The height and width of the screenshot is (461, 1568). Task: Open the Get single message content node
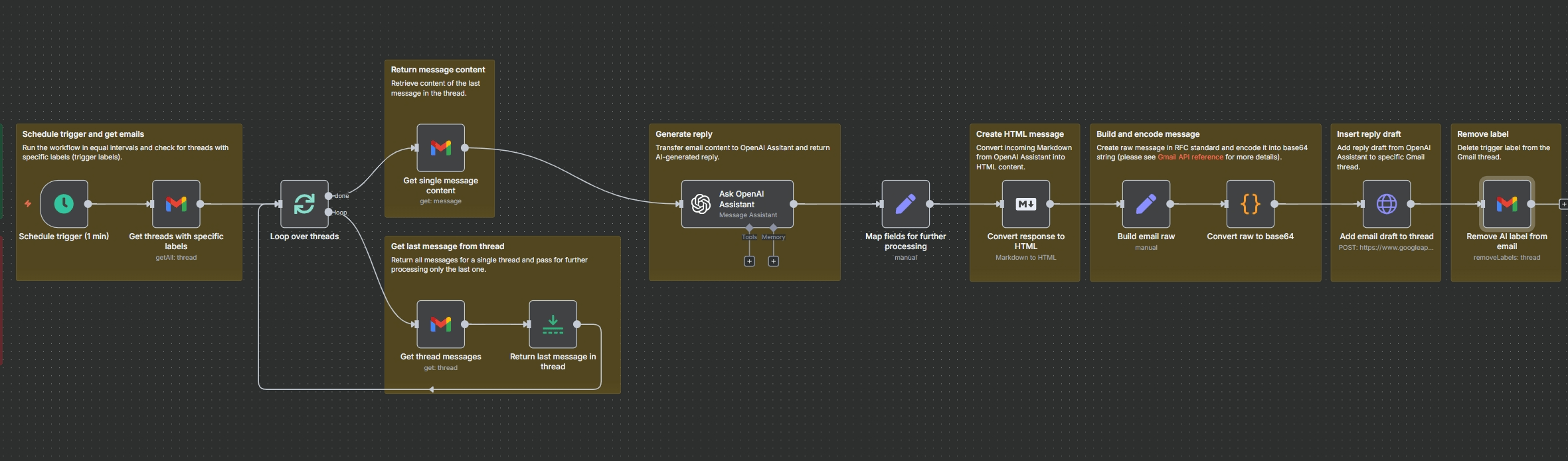(x=440, y=148)
